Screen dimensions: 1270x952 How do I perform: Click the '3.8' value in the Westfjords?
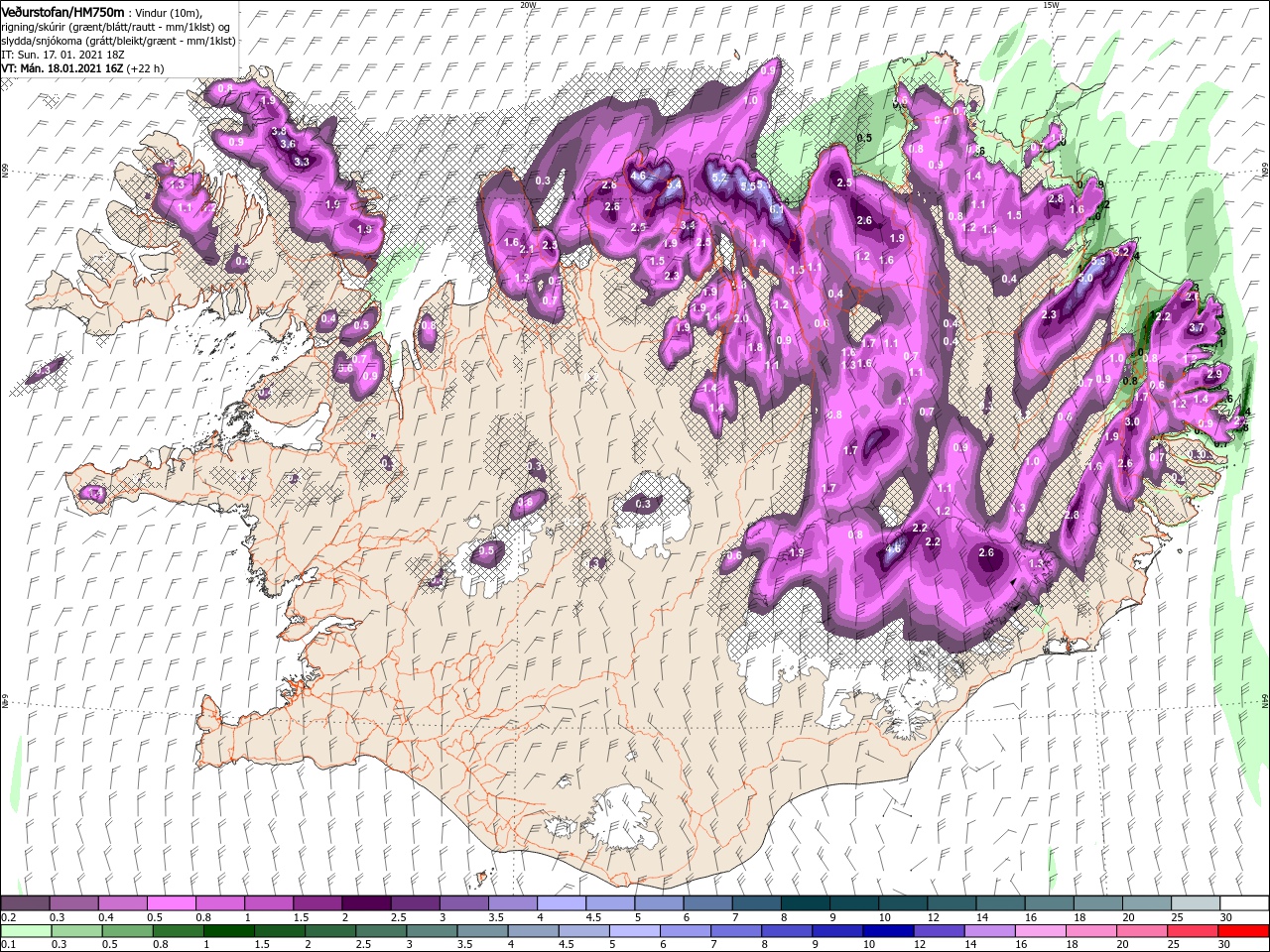pos(279,131)
